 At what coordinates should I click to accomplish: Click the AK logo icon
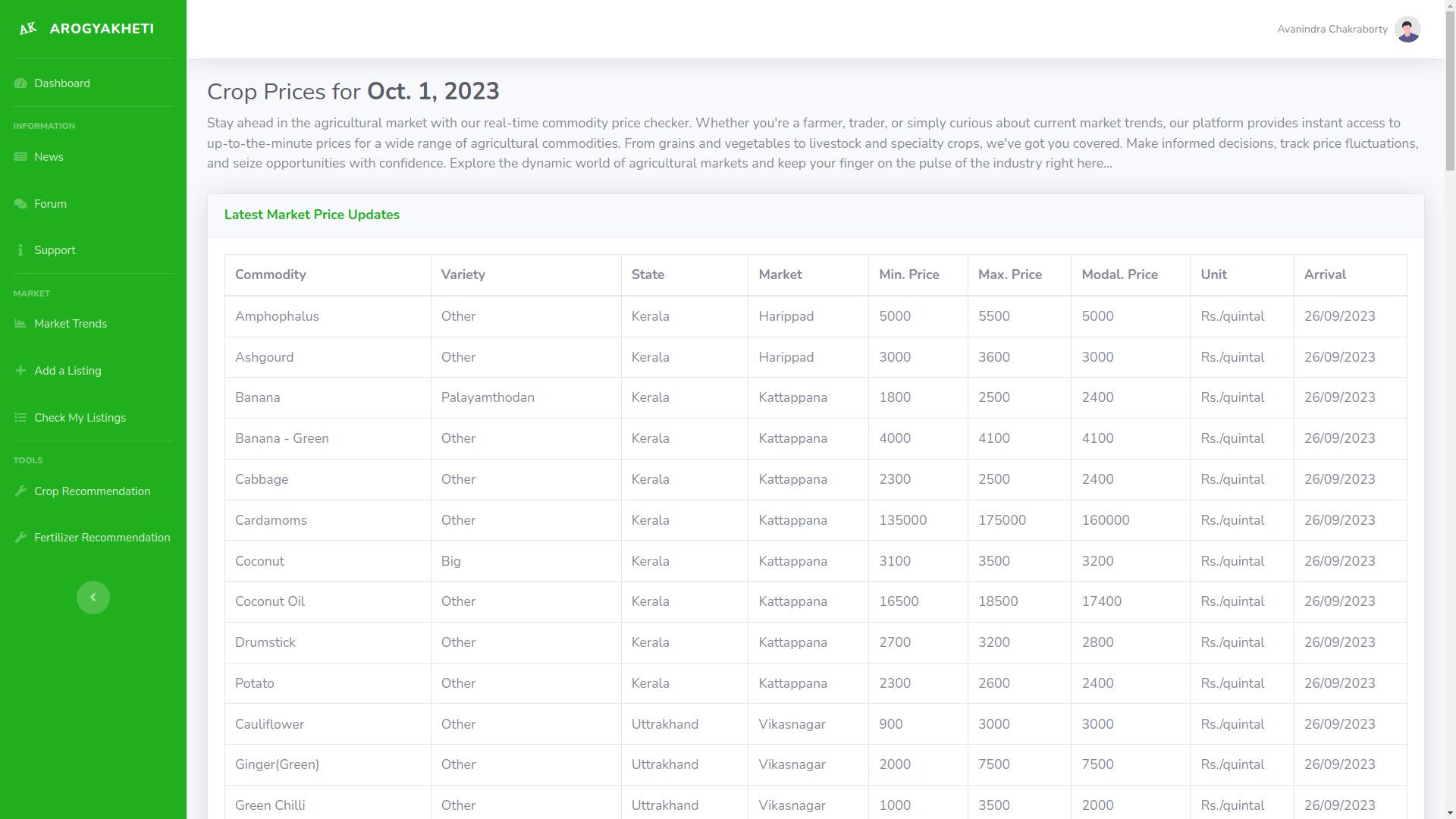28,29
